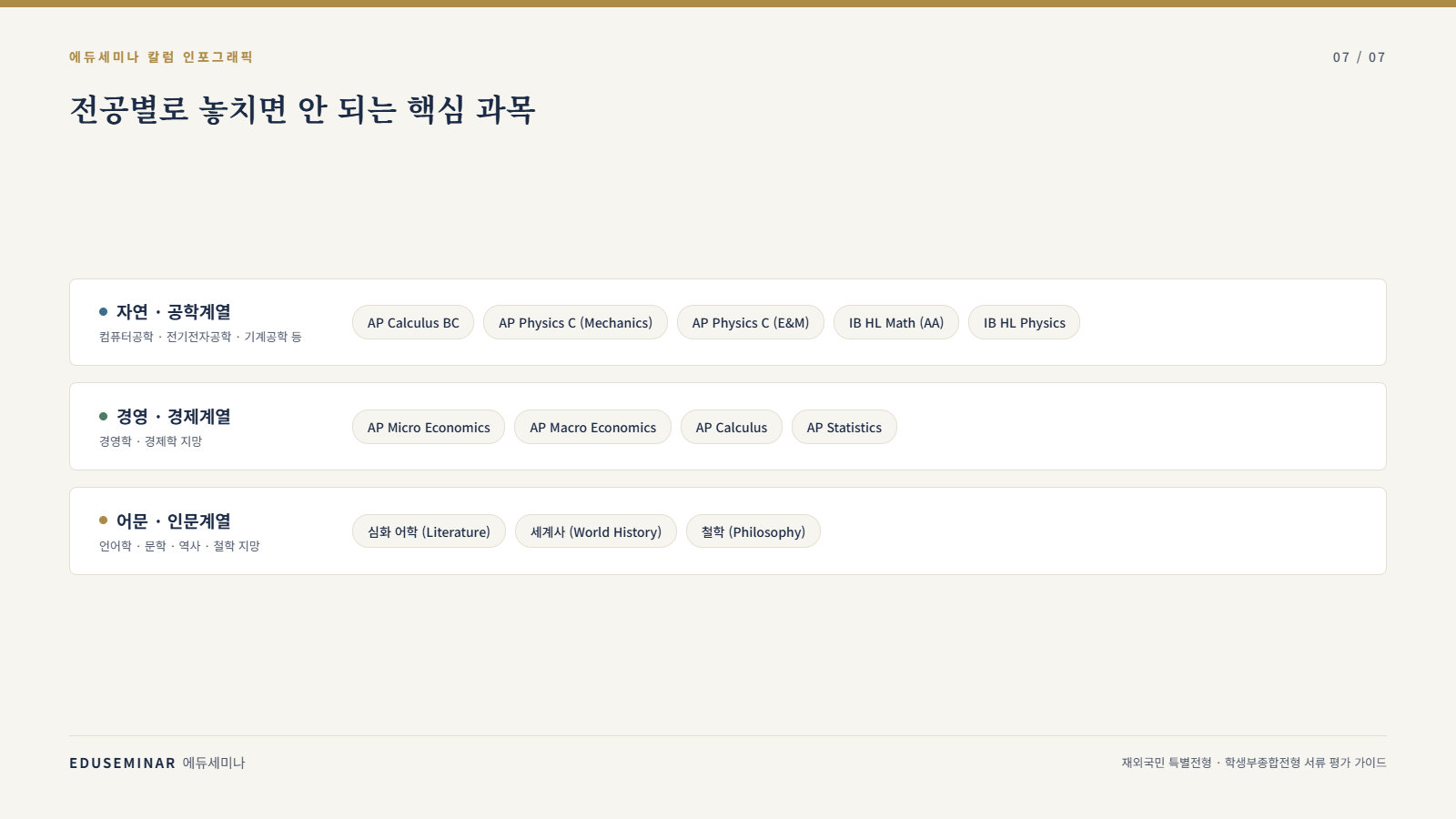The width and height of the screenshot is (1456, 819).
Task: Click the green dot beside 경영 · 경제계열
Action: [x=103, y=417]
